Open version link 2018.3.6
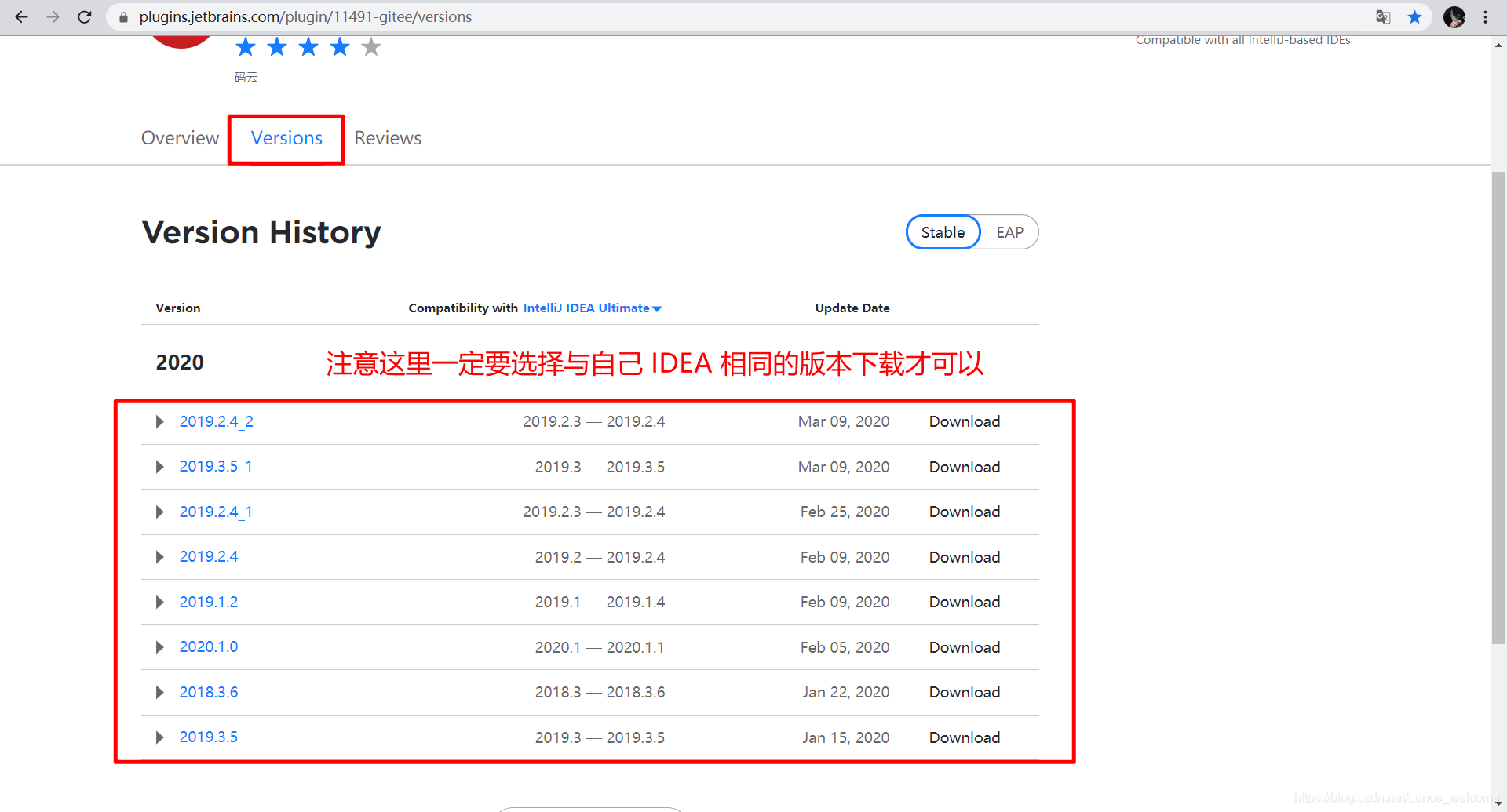Viewport: 1507px width, 812px height. tap(209, 693)
